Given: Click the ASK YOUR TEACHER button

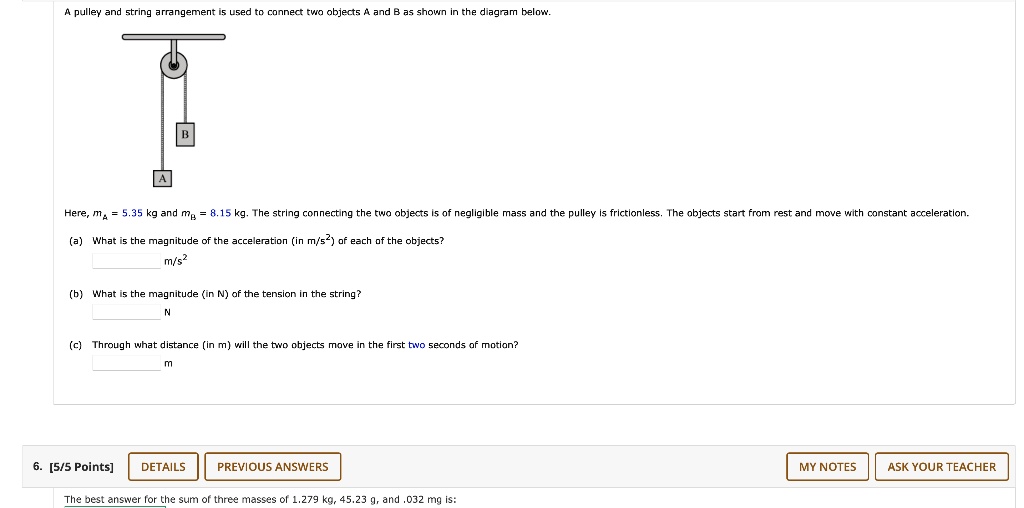Looking at the screenshot, I should (941, 467).
